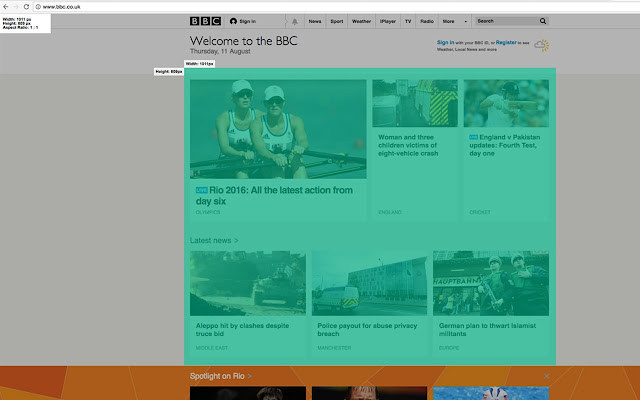Screen dimensions: 640x400
Task: Open first Spotlight on Rio thumbnail
Action: click(x=248, y=393)
